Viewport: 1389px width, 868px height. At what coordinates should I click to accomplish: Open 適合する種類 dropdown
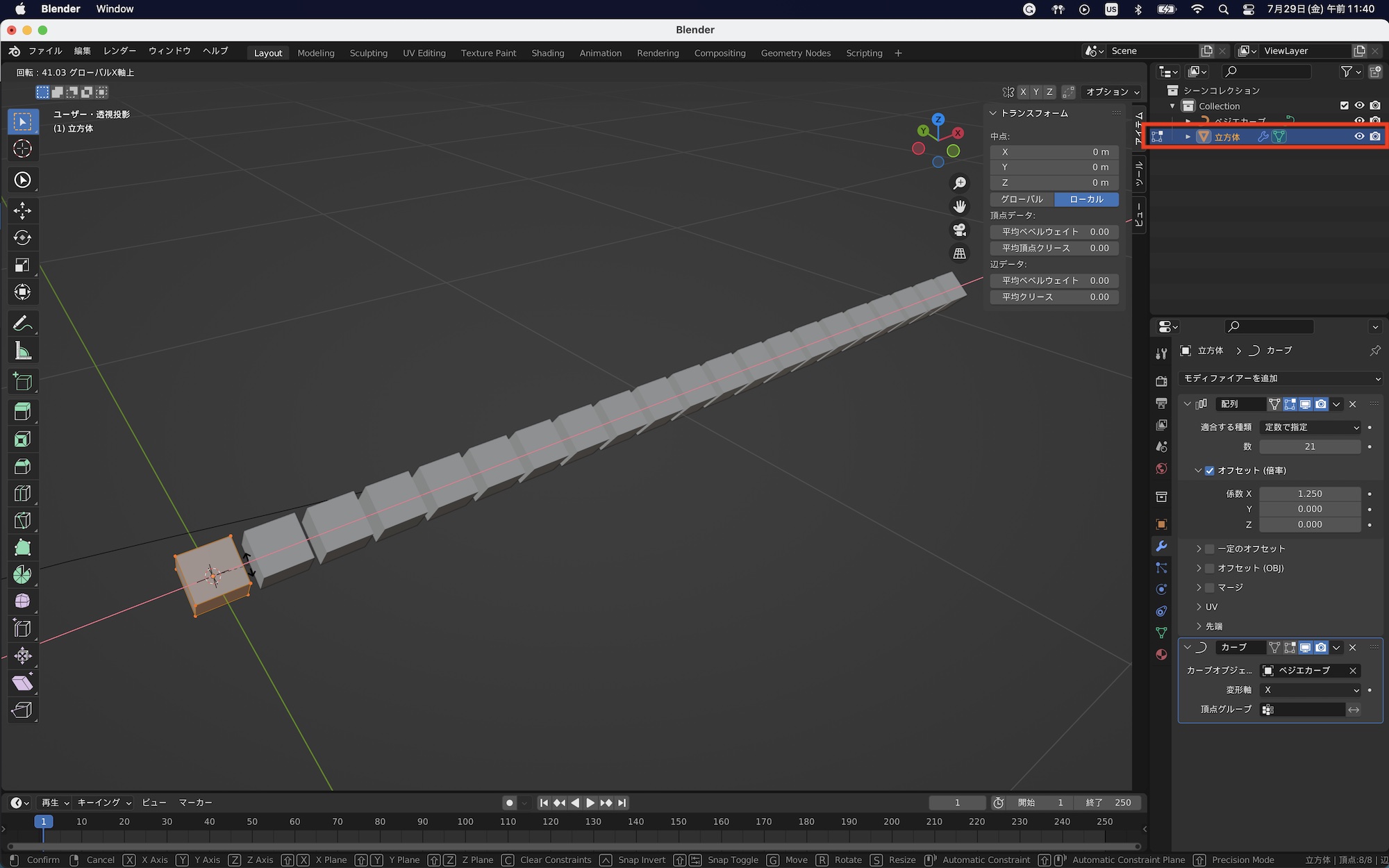1310,427
